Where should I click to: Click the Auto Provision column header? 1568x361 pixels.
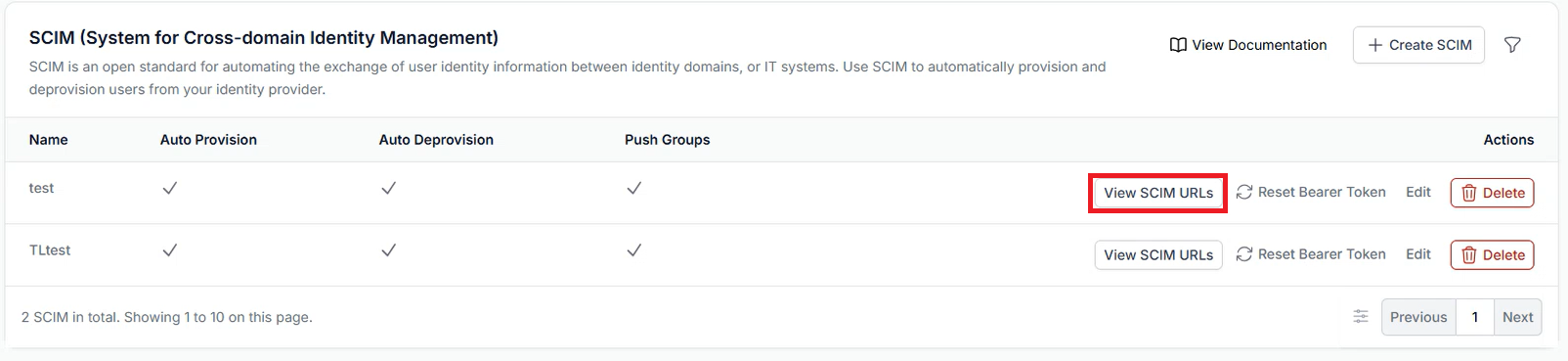(208, 140)
